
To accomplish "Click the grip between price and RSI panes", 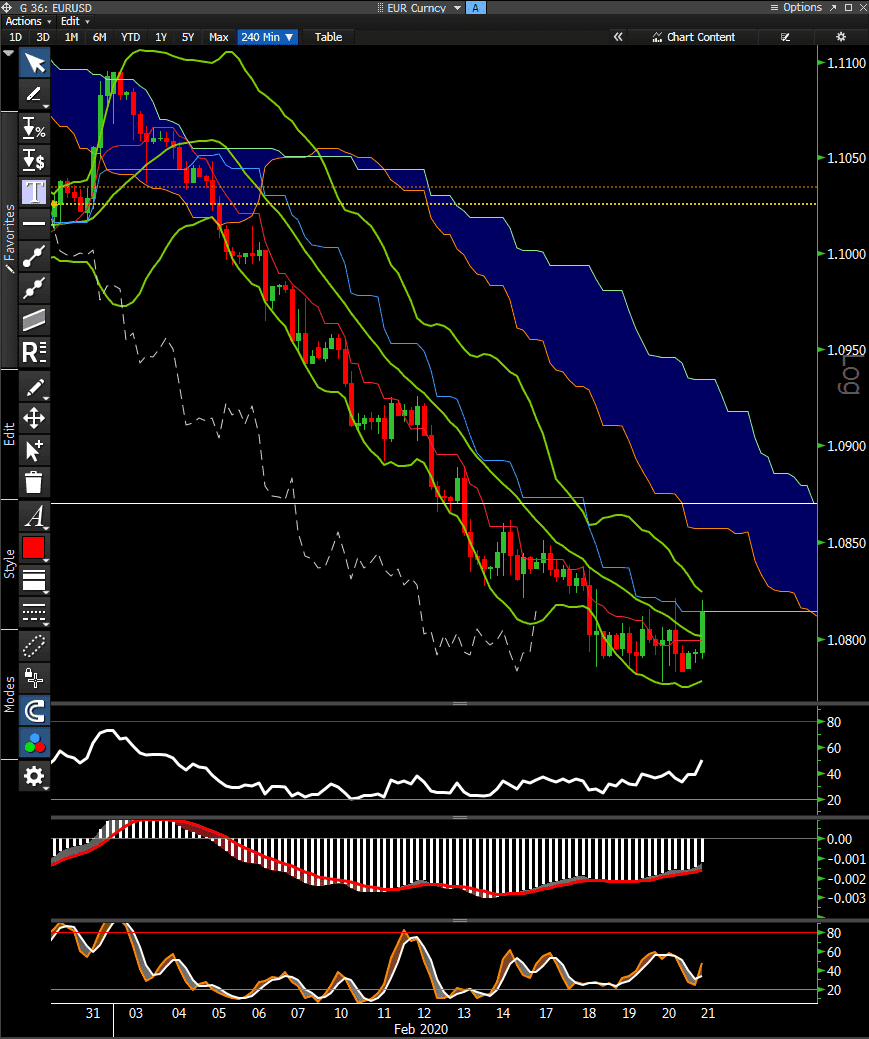I will tap(460, 703).
